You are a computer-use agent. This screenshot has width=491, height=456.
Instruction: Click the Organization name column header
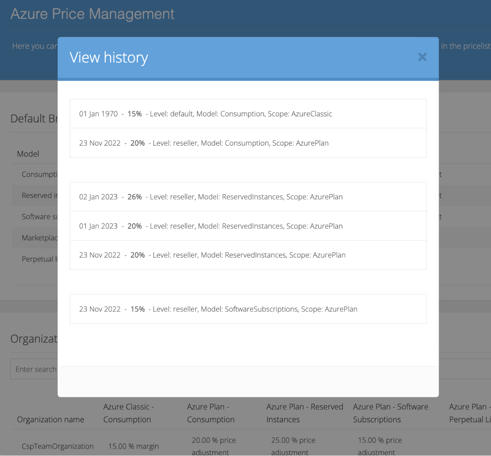50,419
